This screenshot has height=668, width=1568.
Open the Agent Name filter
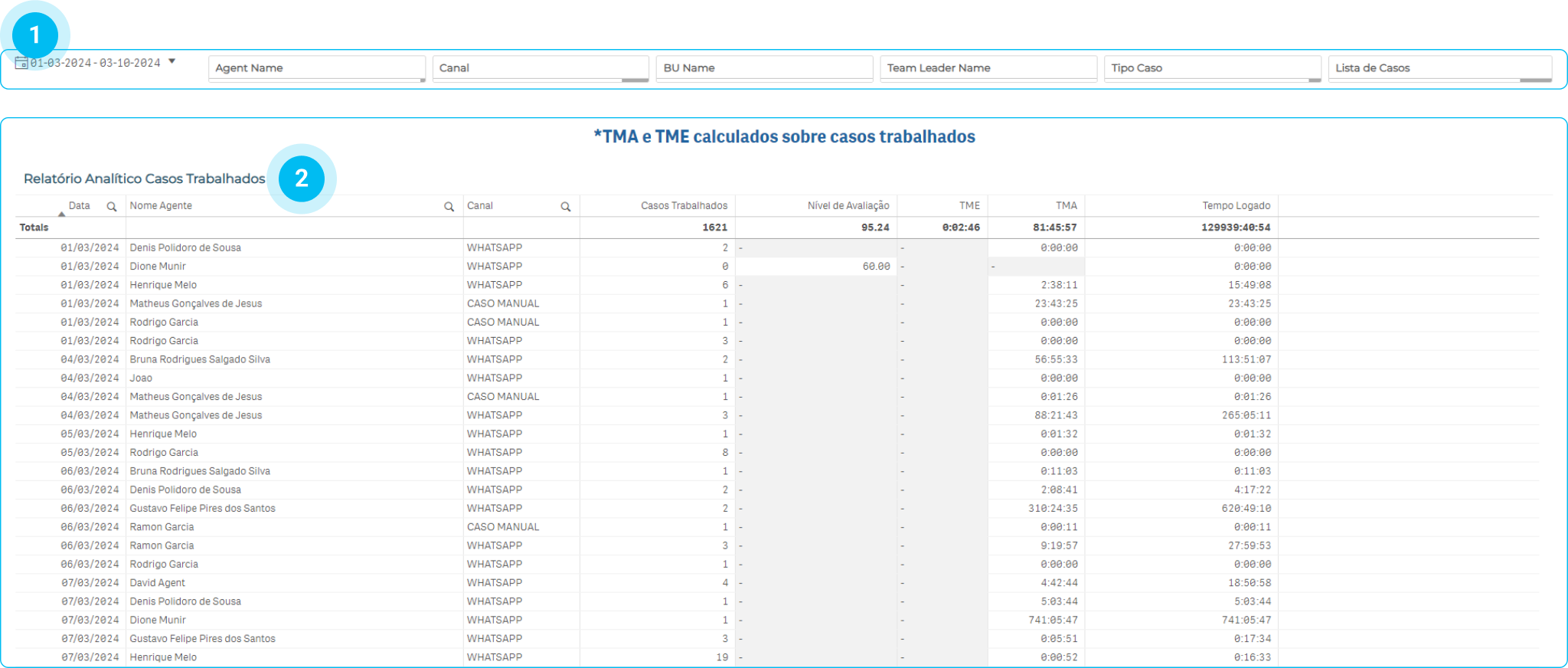tap(316, 68)
